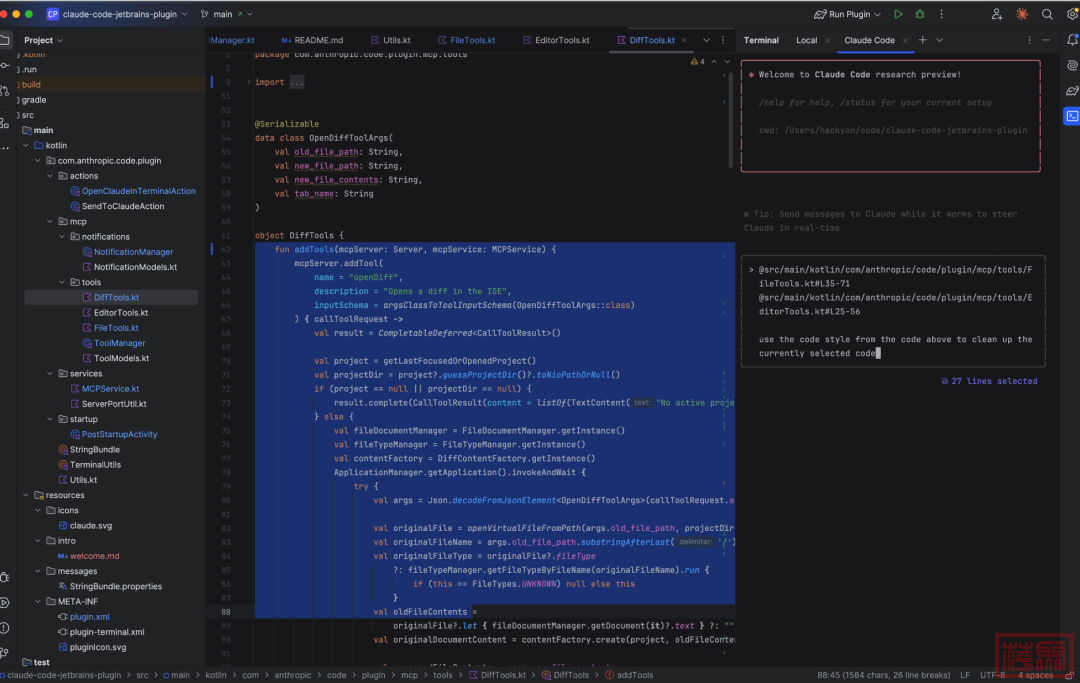The image size is (1080, 683).
Task: Switch to the Utils.kt editor tab
Action: click(x=391, y=40)
